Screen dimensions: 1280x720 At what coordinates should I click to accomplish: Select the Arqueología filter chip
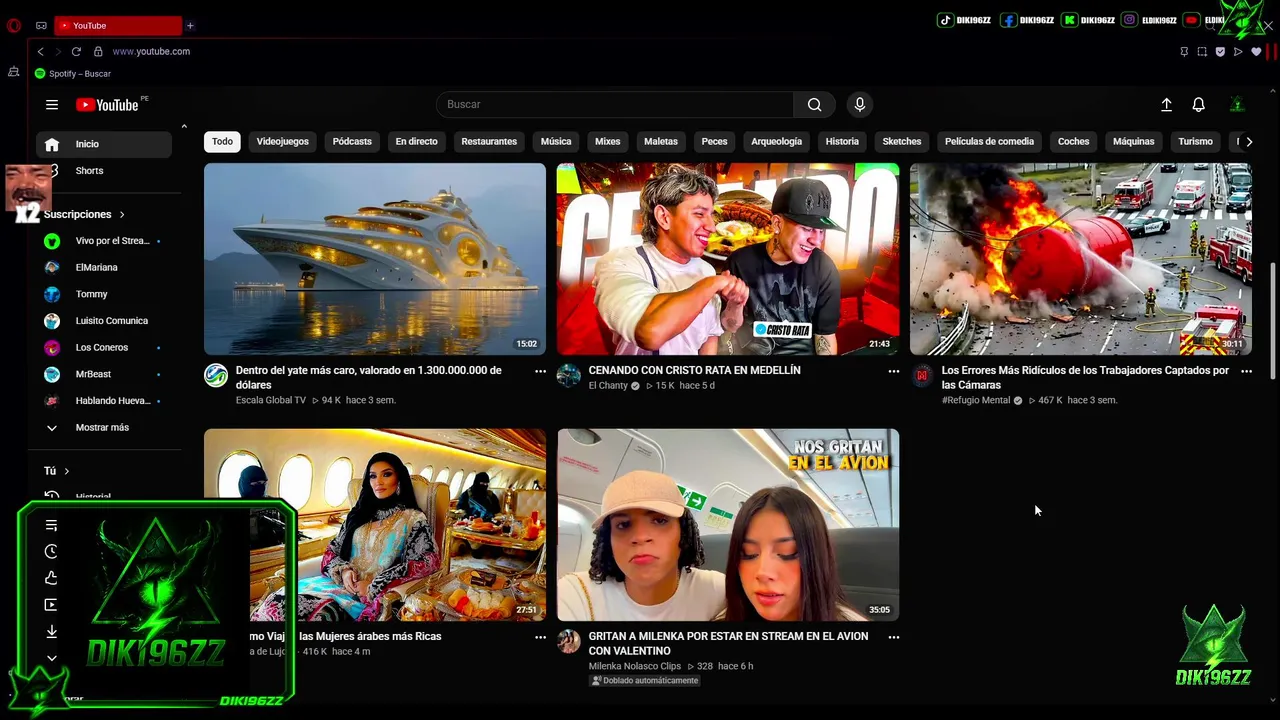776,142
